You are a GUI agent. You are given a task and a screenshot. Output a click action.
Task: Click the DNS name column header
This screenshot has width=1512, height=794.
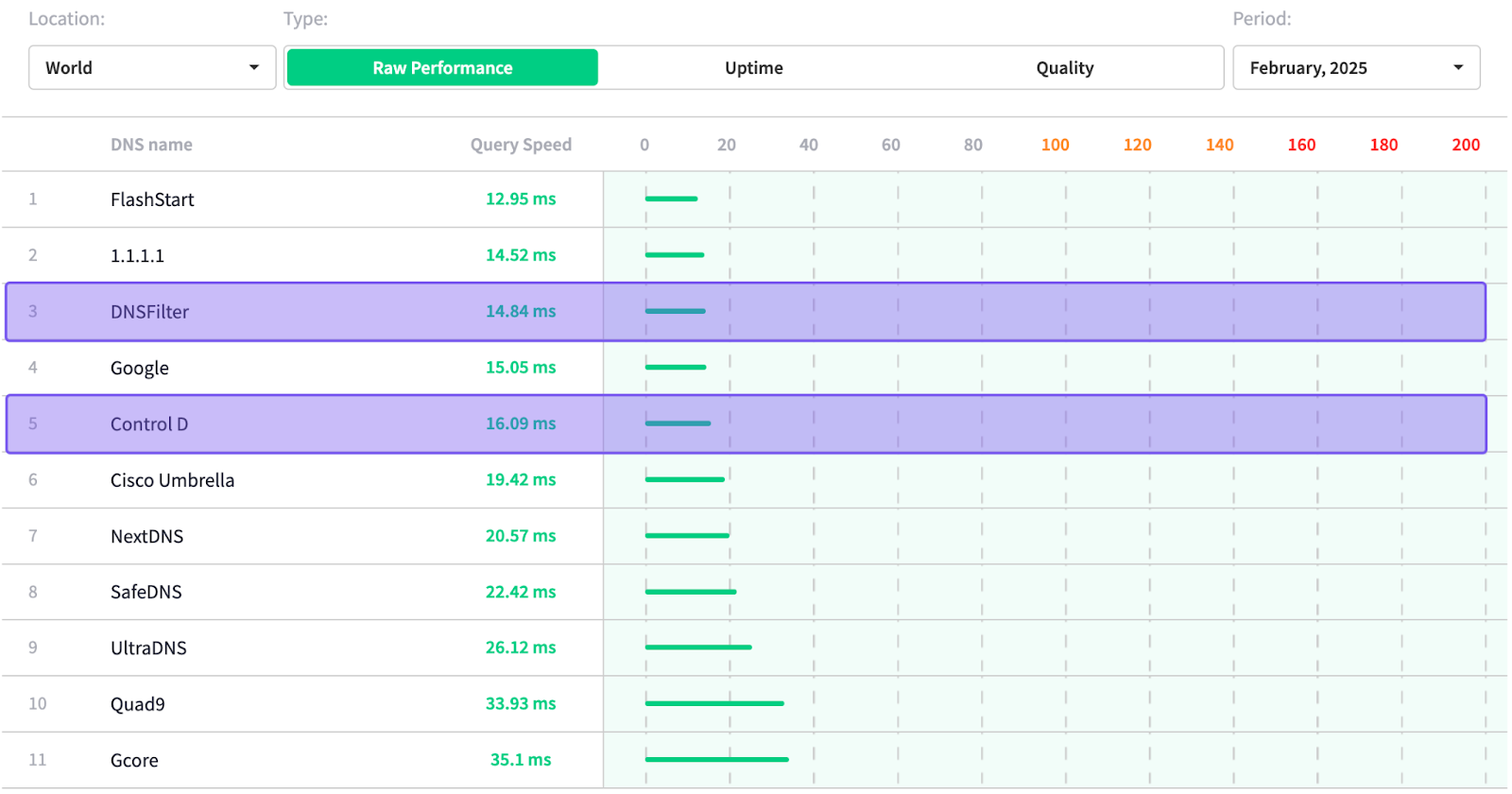(x=151, y=145)
